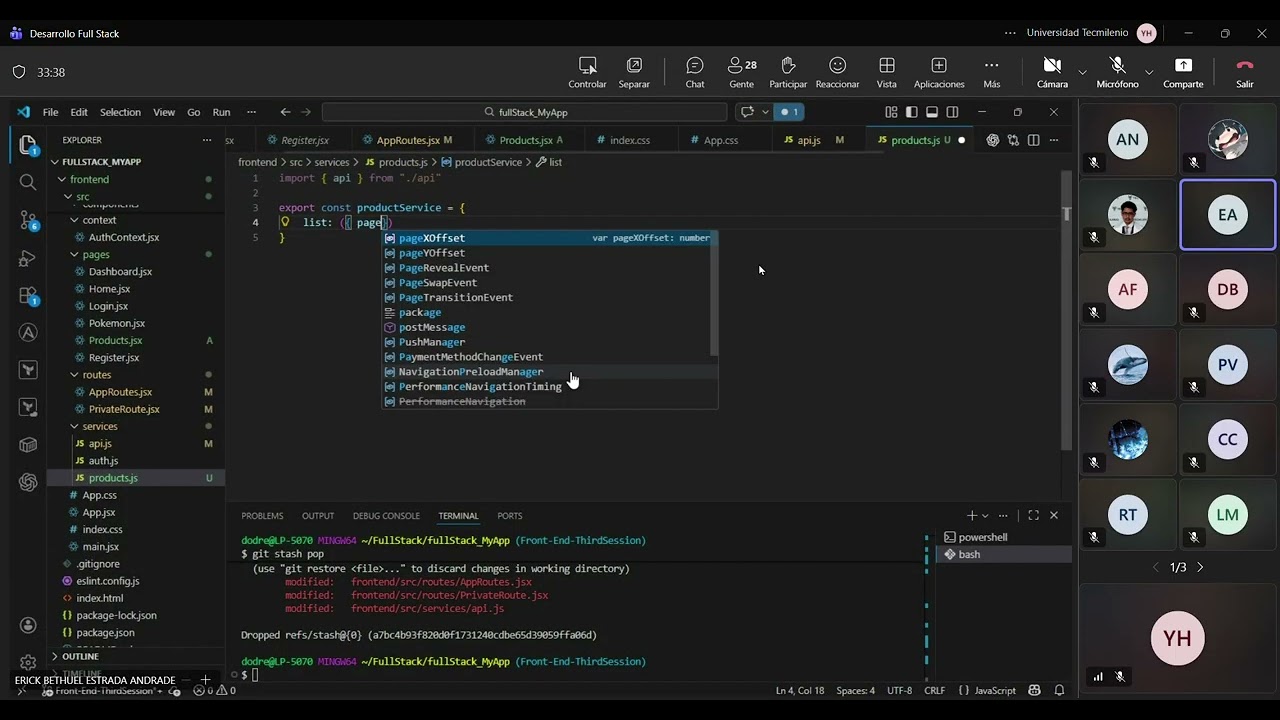This screenshot has width=1280, height=720.
Task: Open the Copilot chat dropdown arrow in title bar
Action: coord(763,112)
